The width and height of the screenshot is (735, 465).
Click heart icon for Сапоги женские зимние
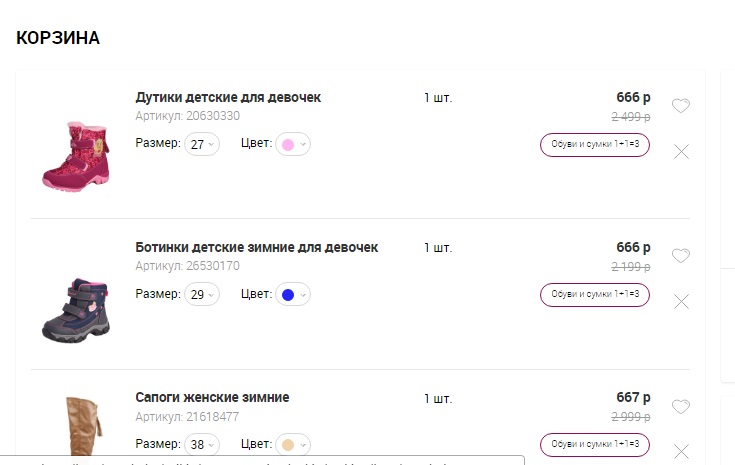(x=681, y=407)
